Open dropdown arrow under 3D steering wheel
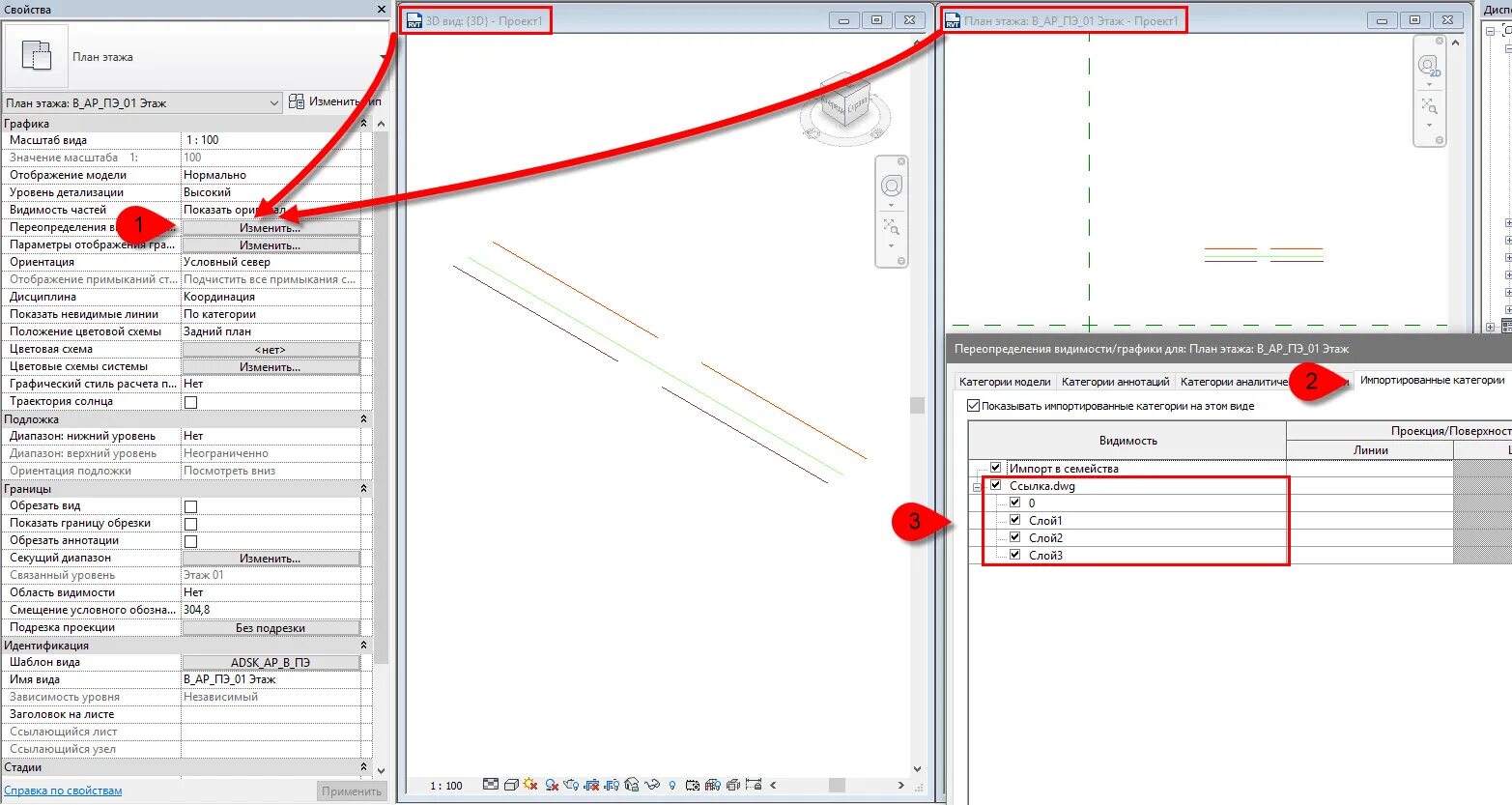Screen dimensions: 1512x805 (892, 205)
